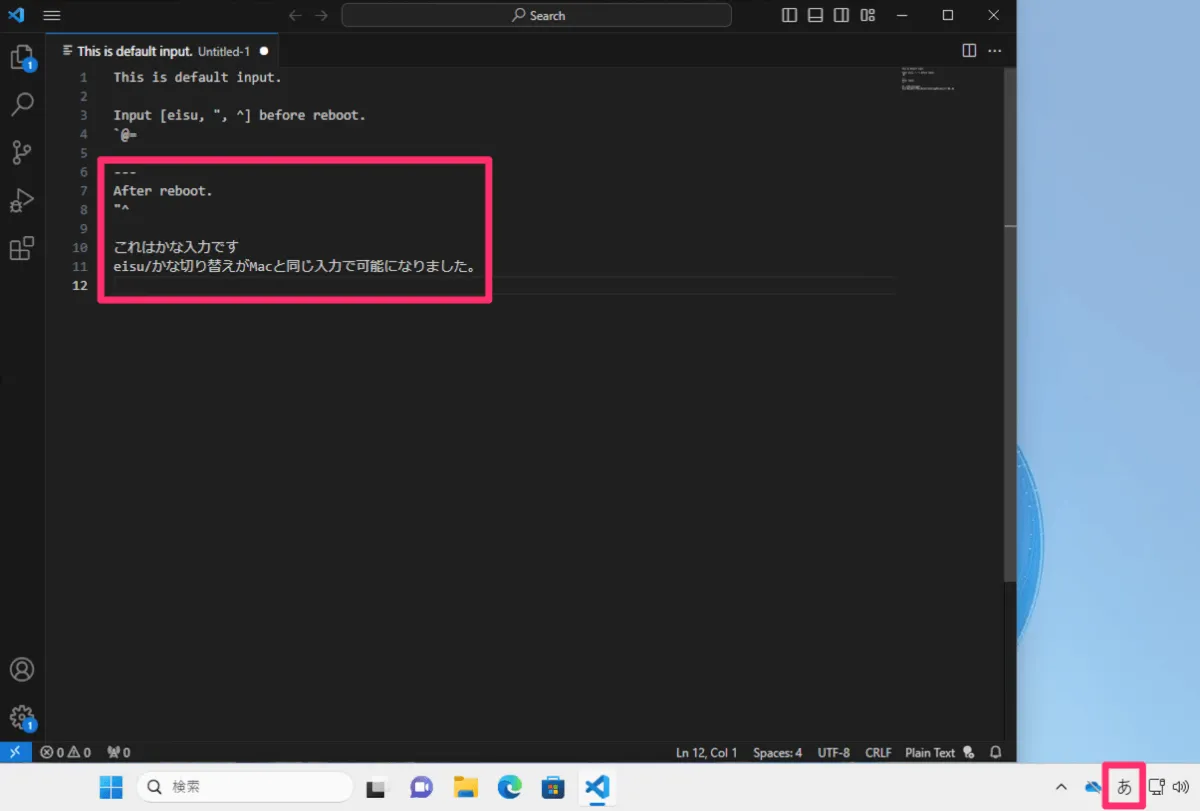1200x811 pixels.
Task: Open the editor More Actions ellipsis menu
Action: click(x=995, y=50)
